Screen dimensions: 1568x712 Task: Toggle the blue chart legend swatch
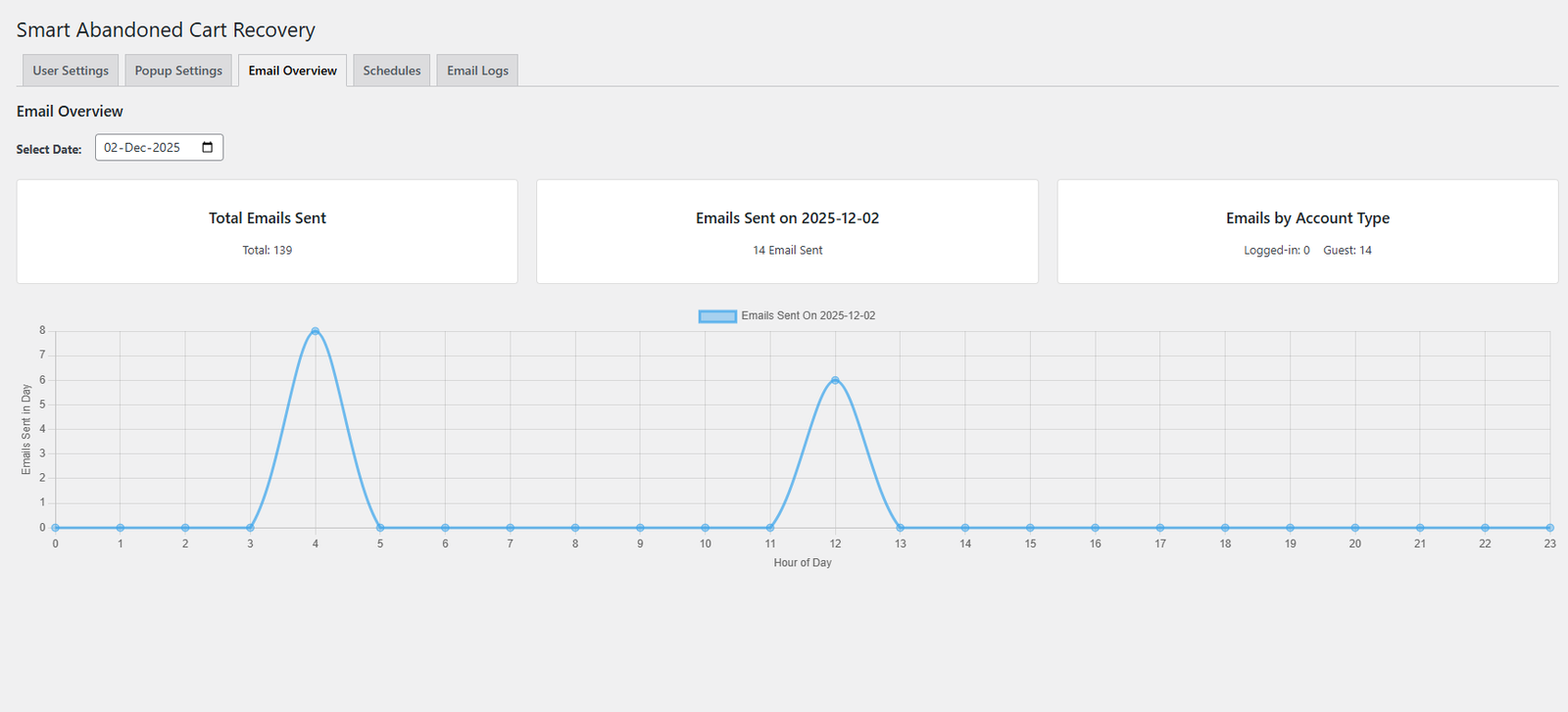tap(717, 316)
